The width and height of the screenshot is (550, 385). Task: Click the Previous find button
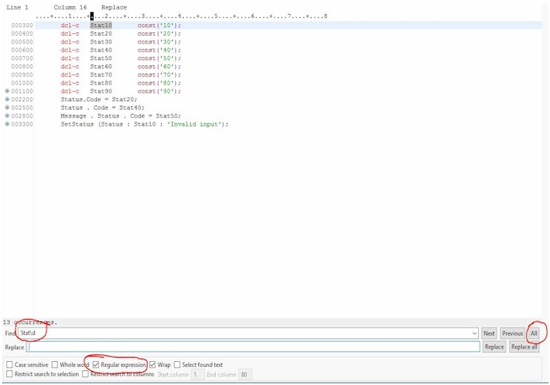pyautogui.click(x=512, y=333)
